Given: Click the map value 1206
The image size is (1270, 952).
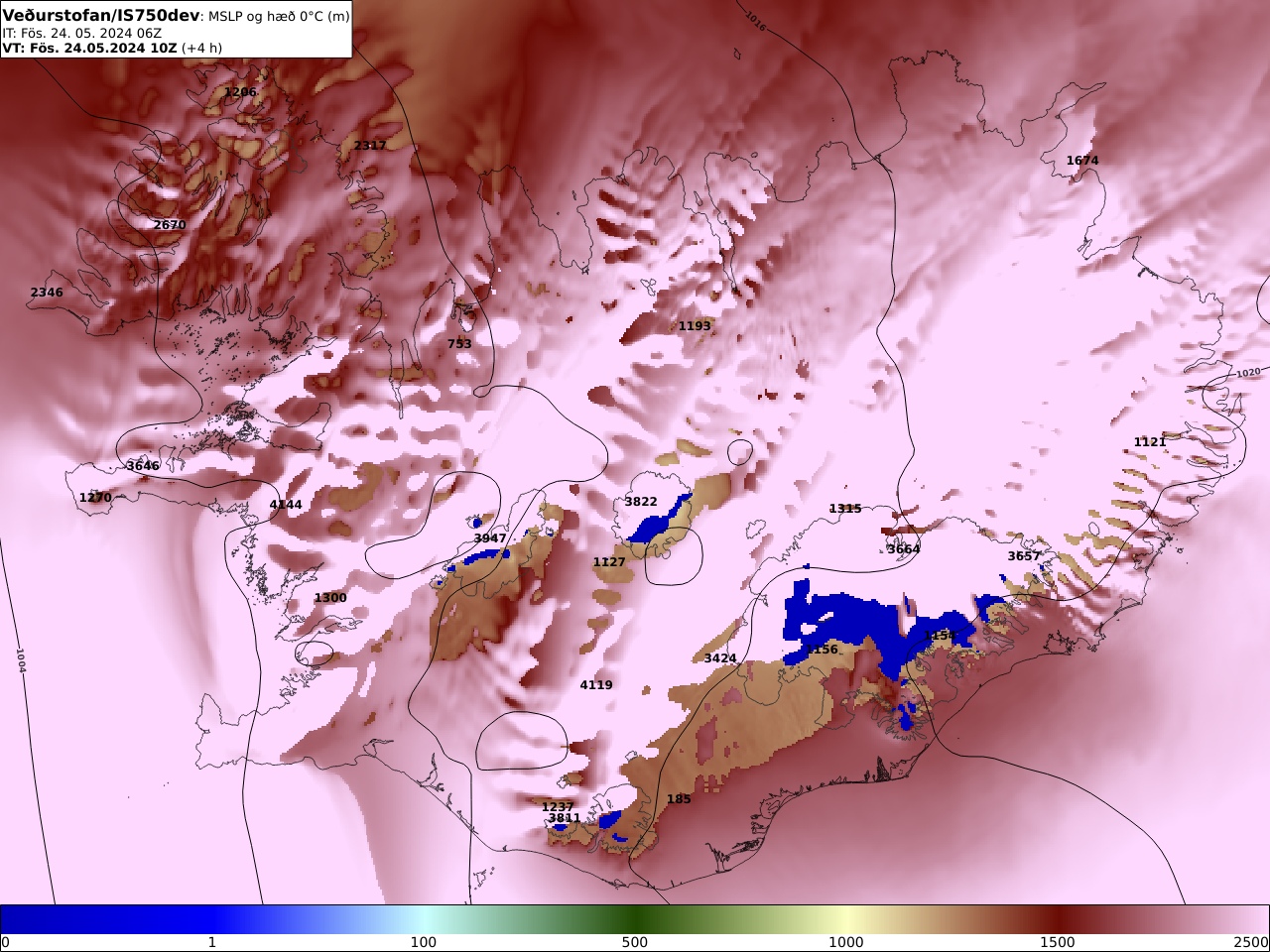Looking at the screenshot, I should click(x=240, y=92).
